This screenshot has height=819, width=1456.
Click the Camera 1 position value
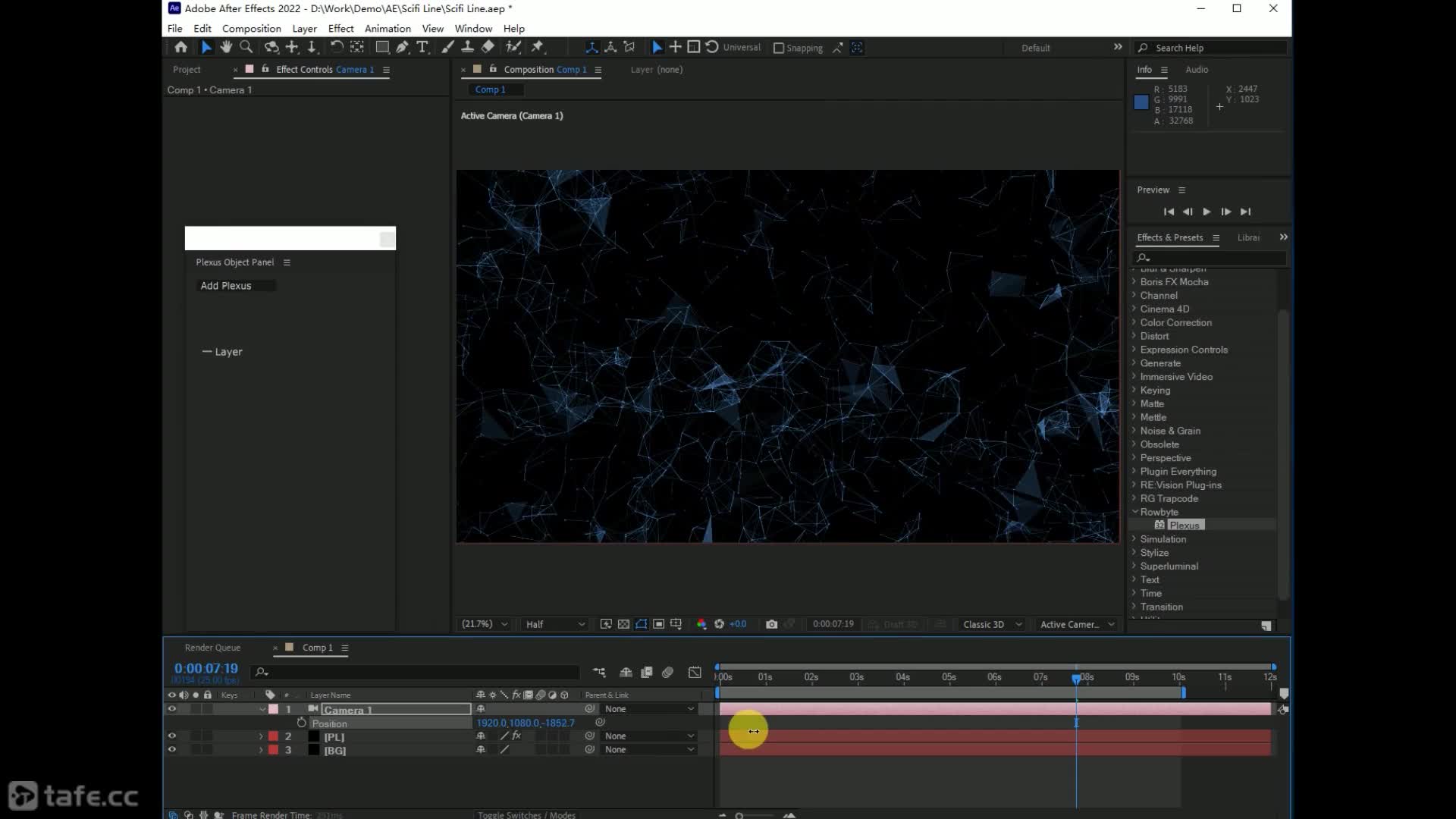tap(525, 723)
